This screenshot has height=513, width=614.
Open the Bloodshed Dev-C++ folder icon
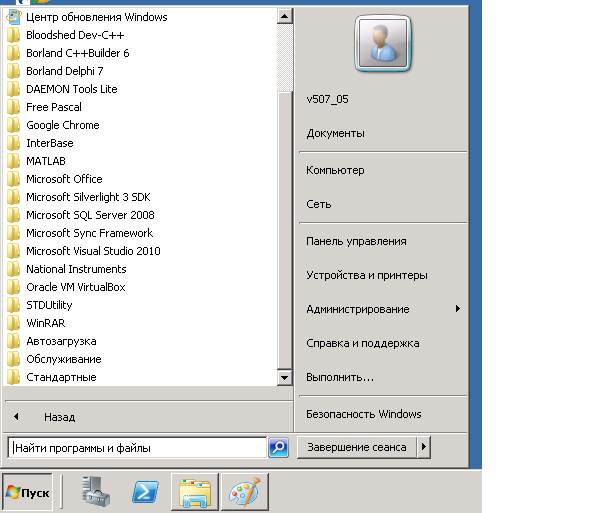14,35
